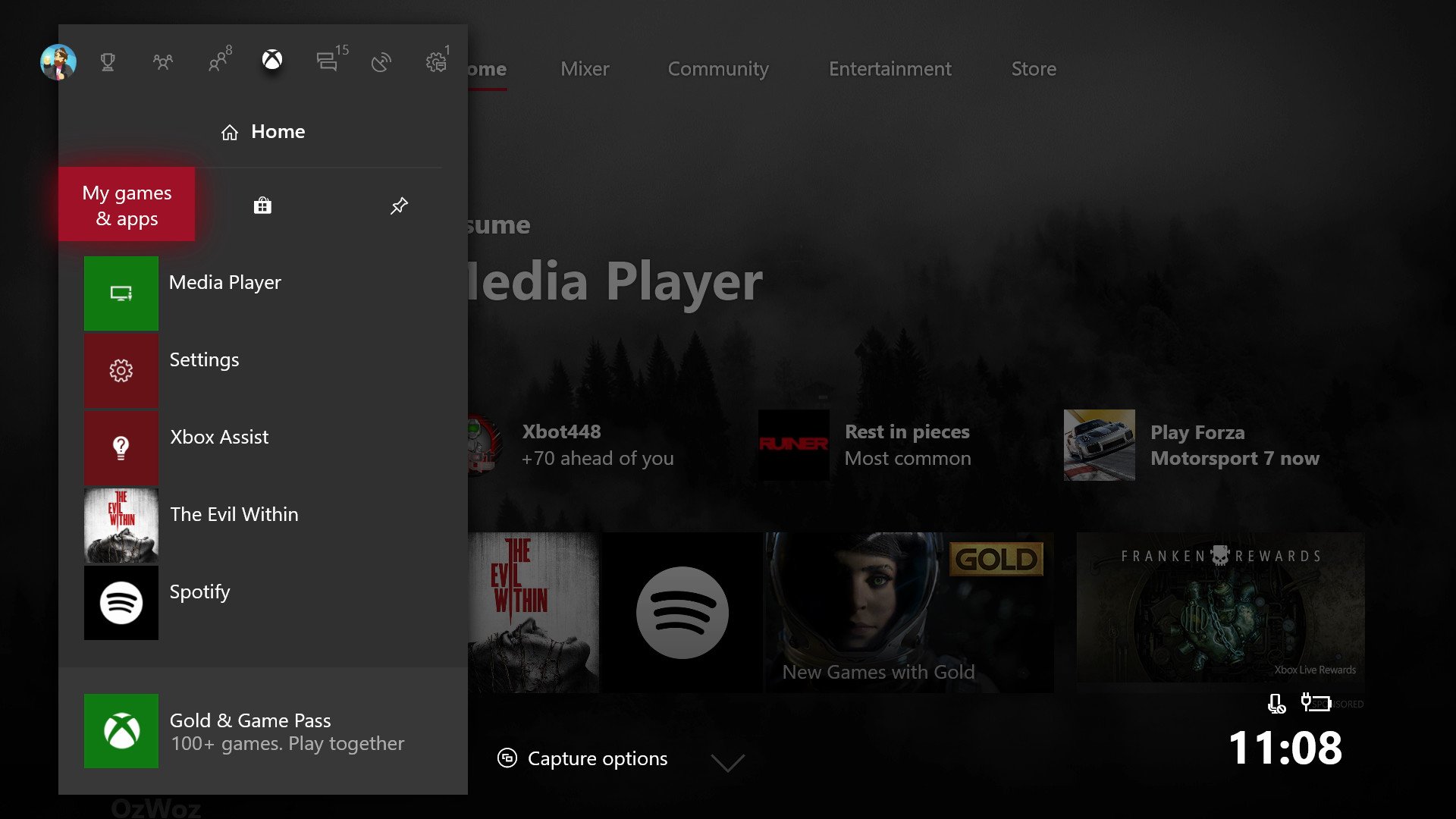Open the Store bag icon
The height and width of the screenshot is (819, 1456).
[262, 206]
